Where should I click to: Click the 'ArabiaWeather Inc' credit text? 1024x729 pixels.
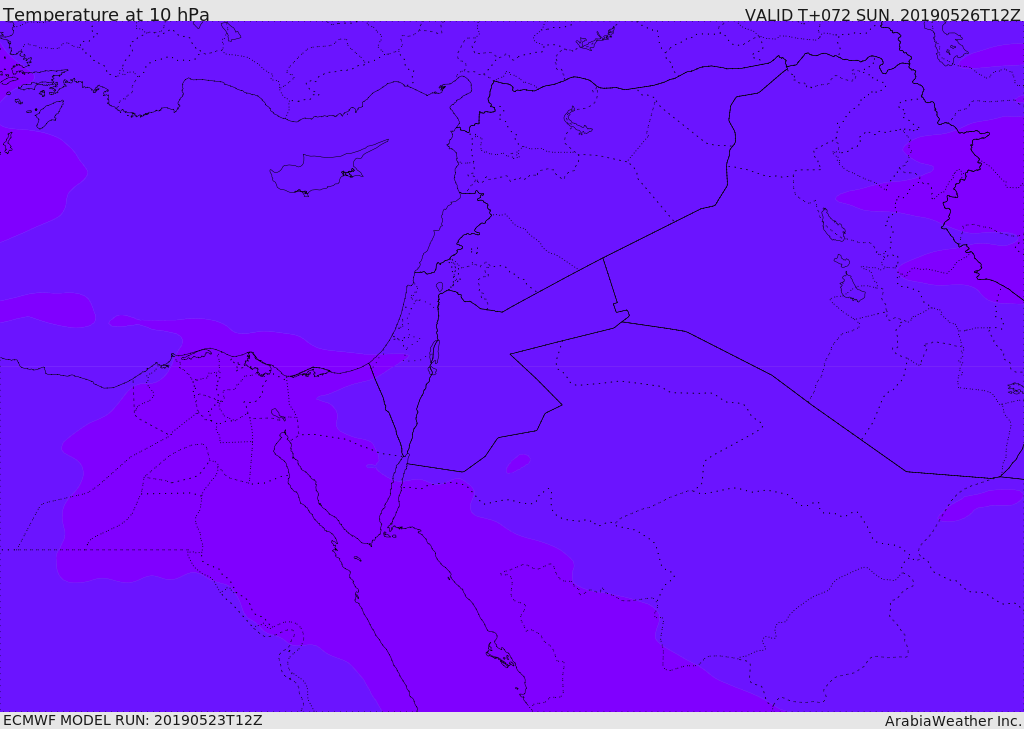953,721
